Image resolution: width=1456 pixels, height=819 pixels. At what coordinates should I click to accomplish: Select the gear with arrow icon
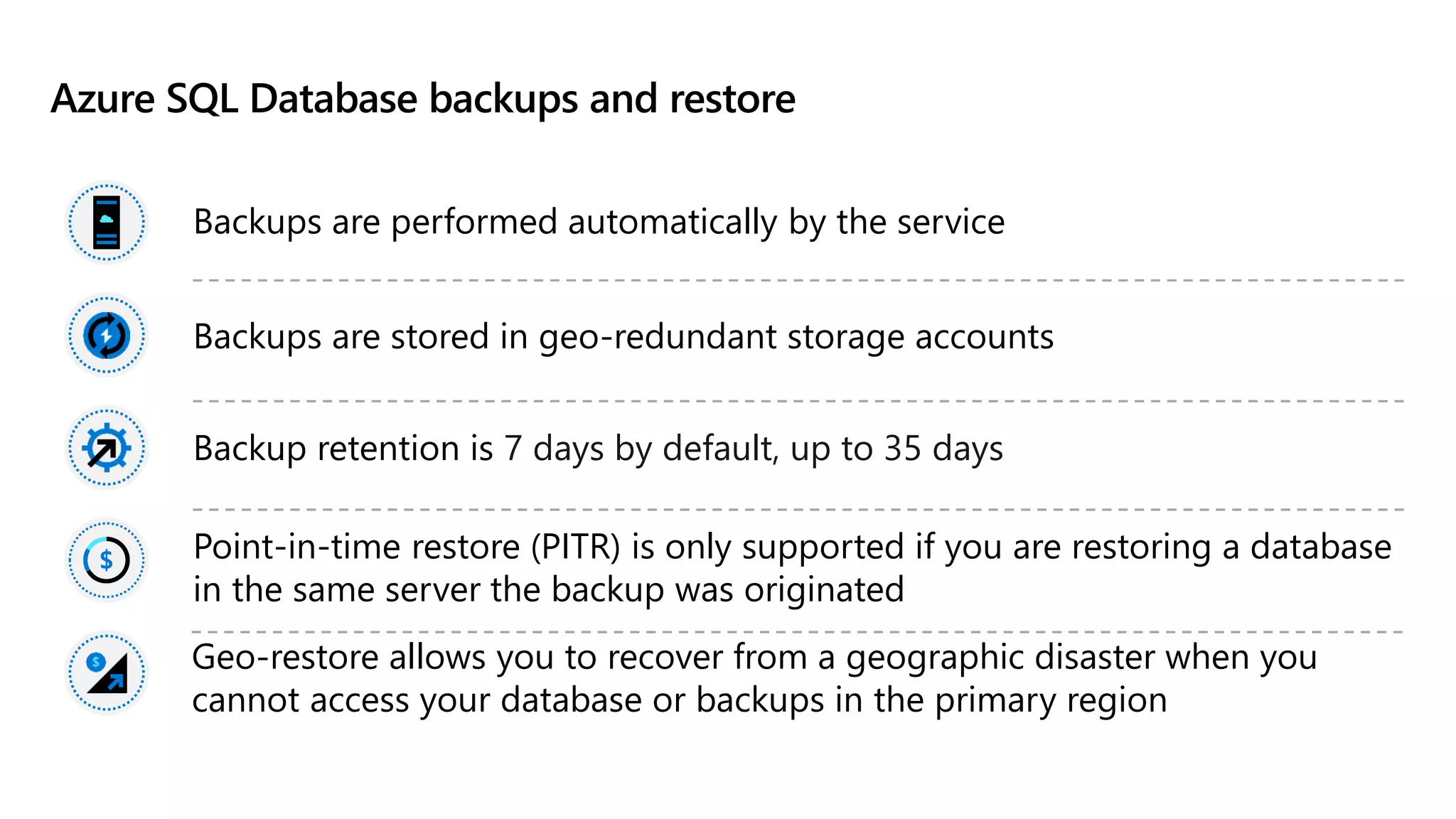(107, 448)
